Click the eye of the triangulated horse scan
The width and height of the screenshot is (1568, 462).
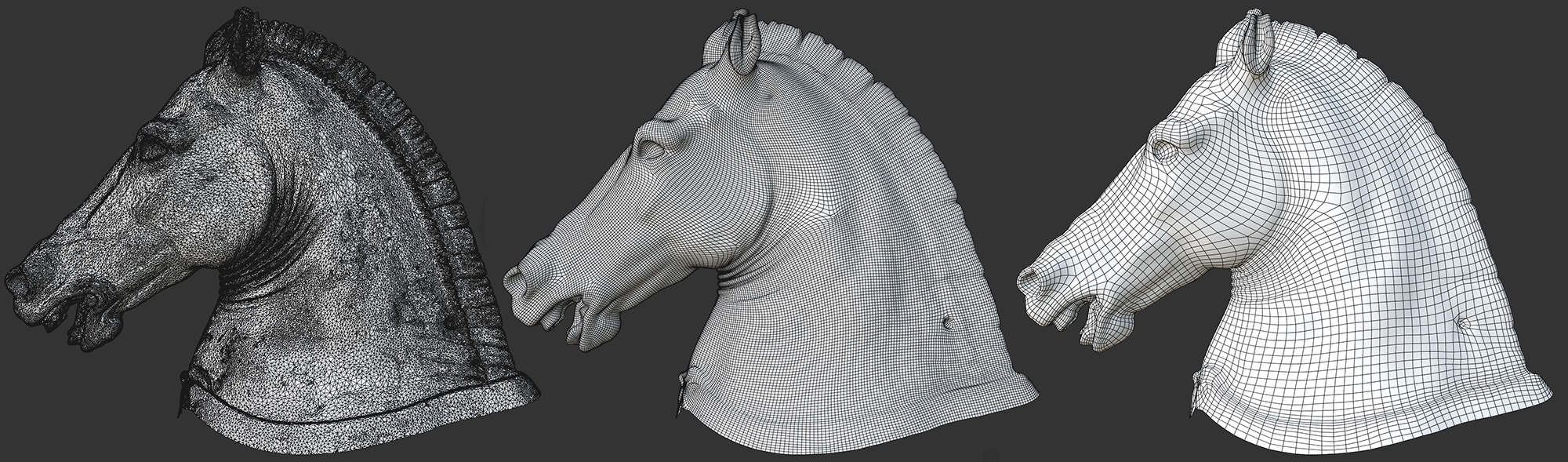tap(151, 147)
